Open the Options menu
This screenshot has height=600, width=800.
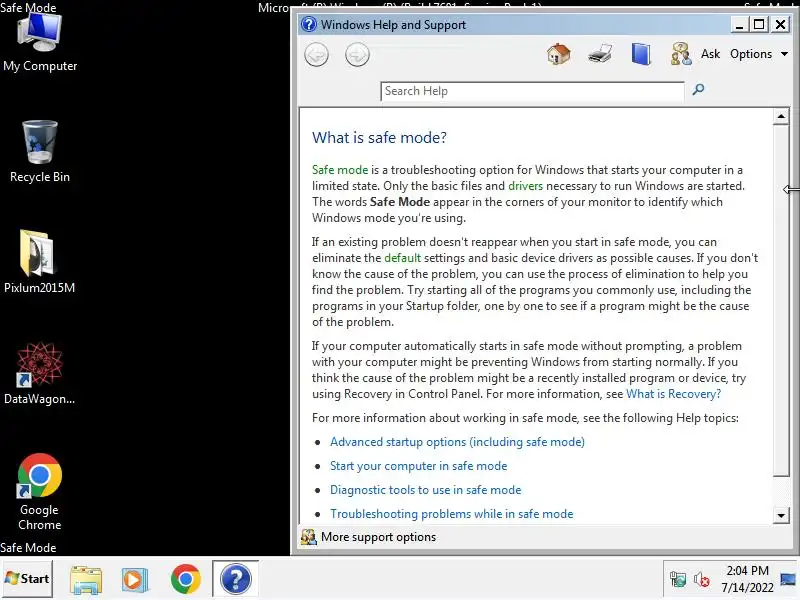(x=759, y=54)
